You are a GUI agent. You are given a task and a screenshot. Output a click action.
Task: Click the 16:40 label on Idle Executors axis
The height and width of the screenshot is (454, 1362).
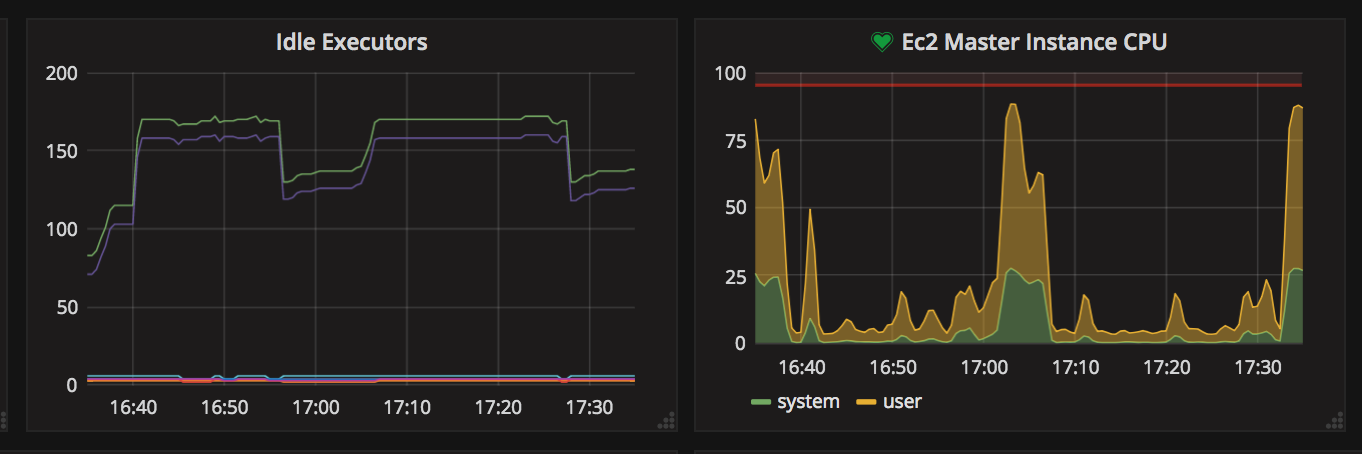click(x=133, y=407)
